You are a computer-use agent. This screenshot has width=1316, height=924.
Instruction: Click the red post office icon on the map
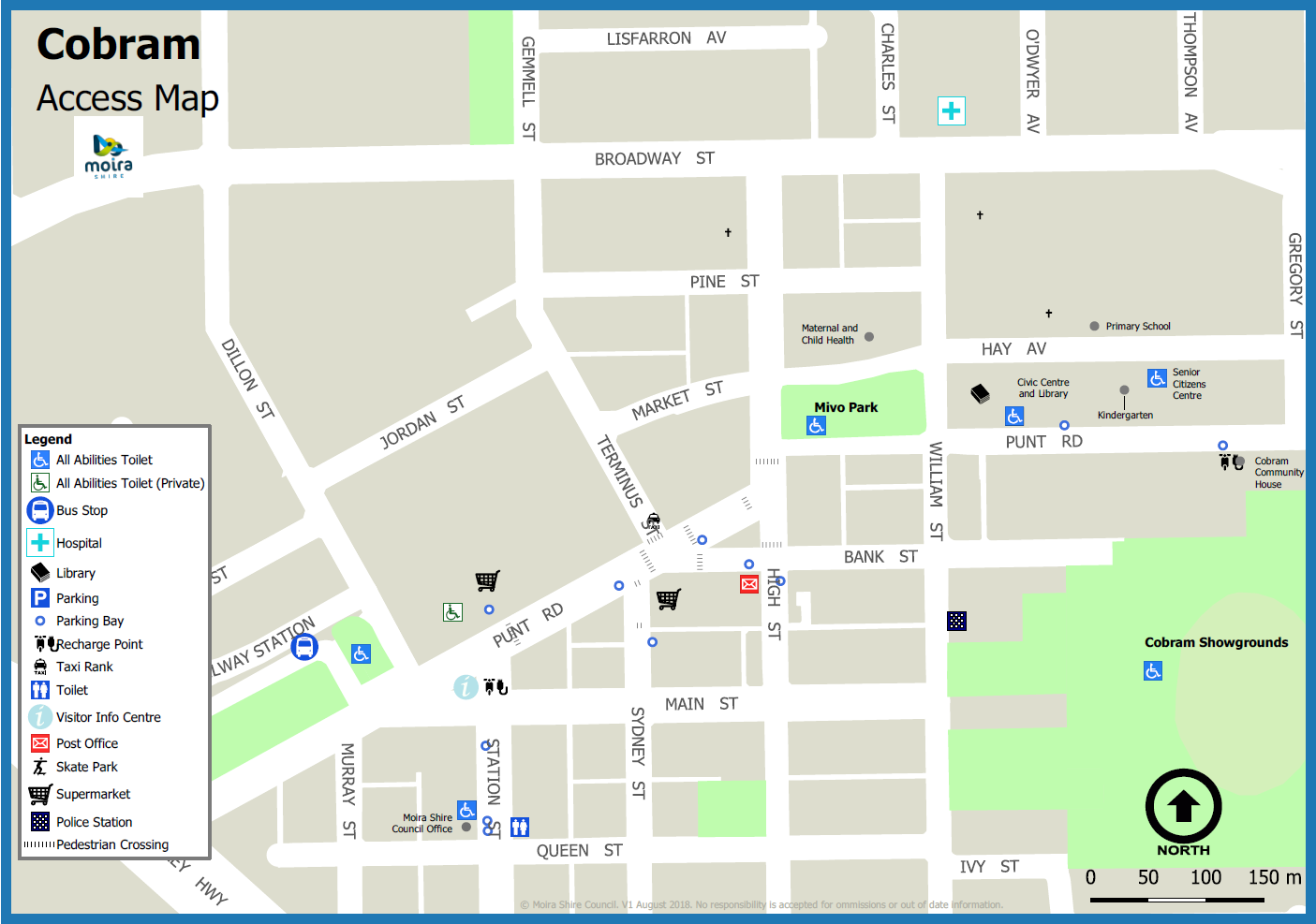(749, 584)
